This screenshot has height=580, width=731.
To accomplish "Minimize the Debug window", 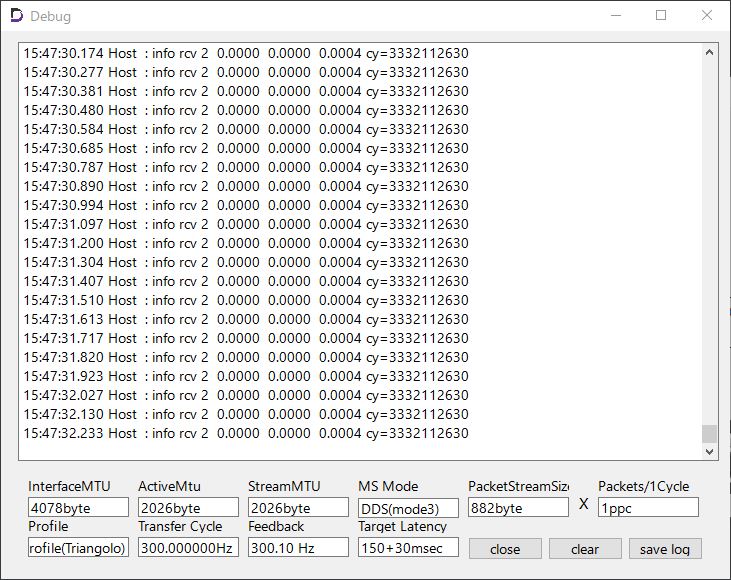I will pos(616,15).
